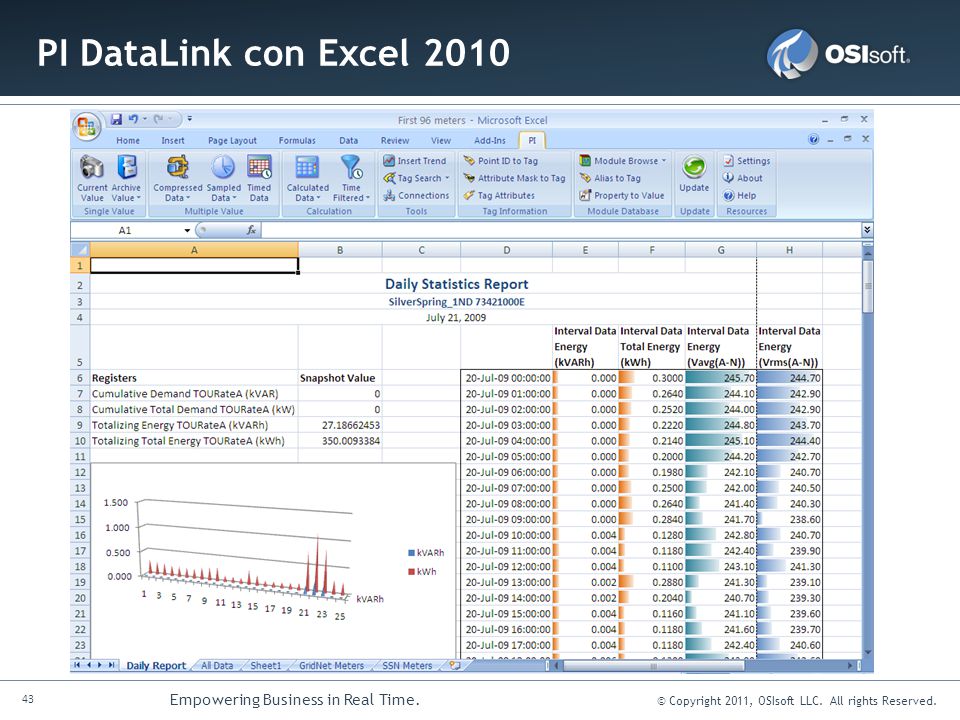Open the GridNet Meters sheet
The width and height of the screenshot is (960, 720).
tap(331, 666)
